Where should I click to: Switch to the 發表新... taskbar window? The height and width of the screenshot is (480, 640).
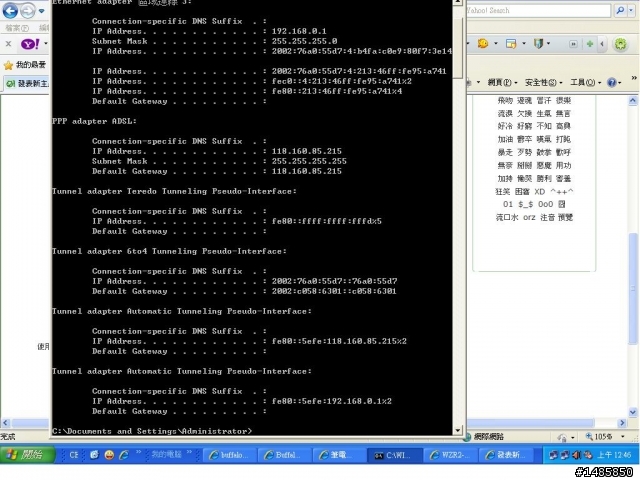[x=505, y=455]
